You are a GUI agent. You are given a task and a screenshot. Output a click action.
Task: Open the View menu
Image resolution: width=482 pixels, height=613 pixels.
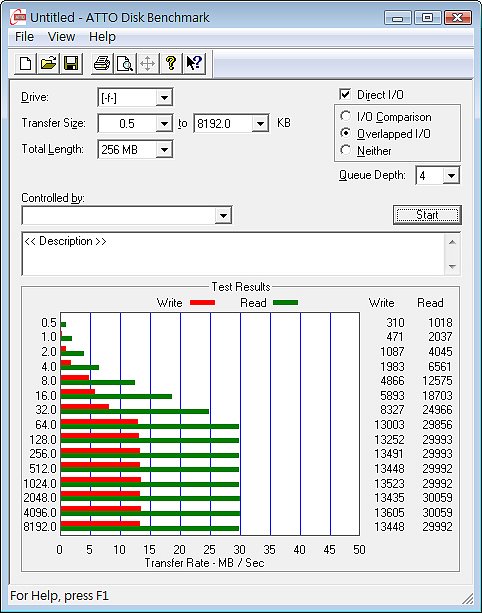(61, 37)
